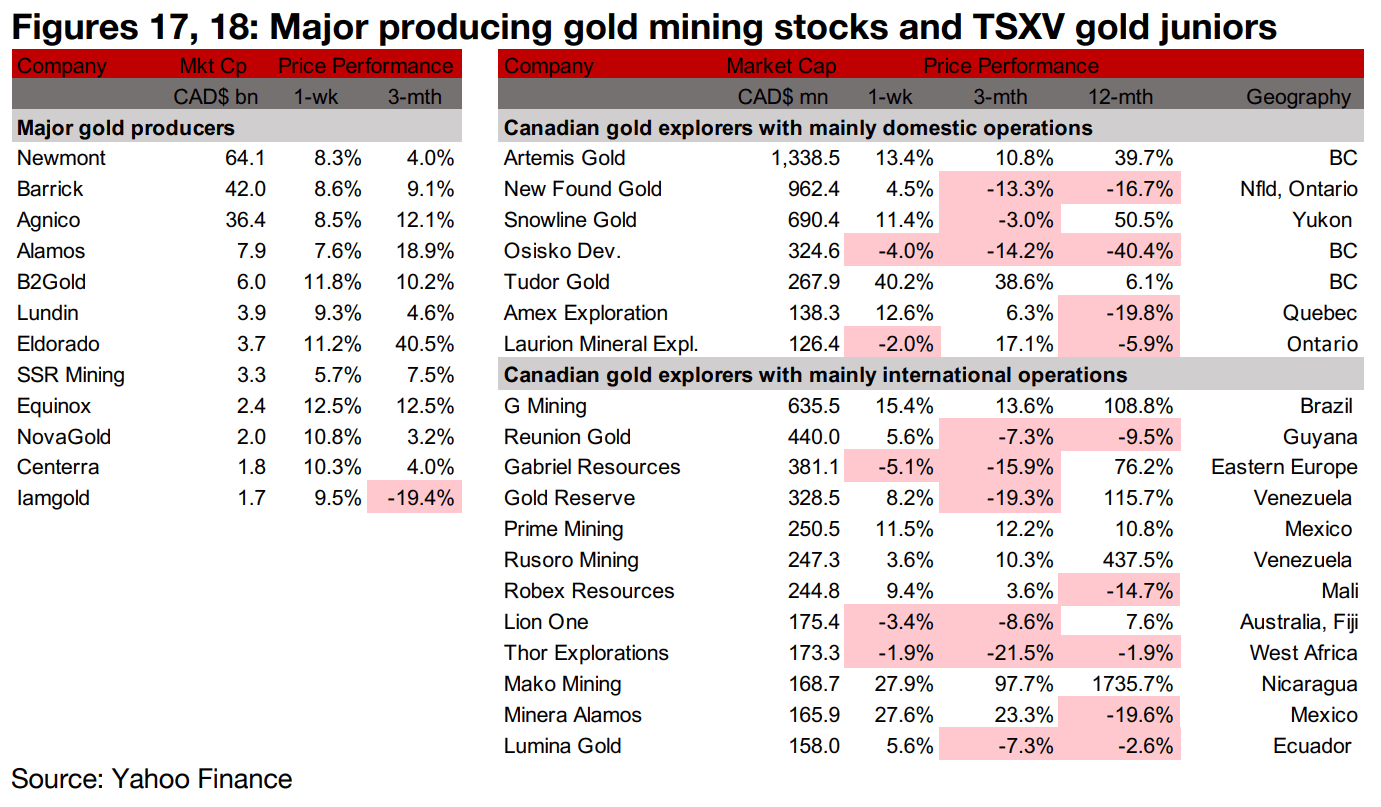
Task: Select Mako Mining's 1735.7% value
Action: click(x=1129, y=684)
